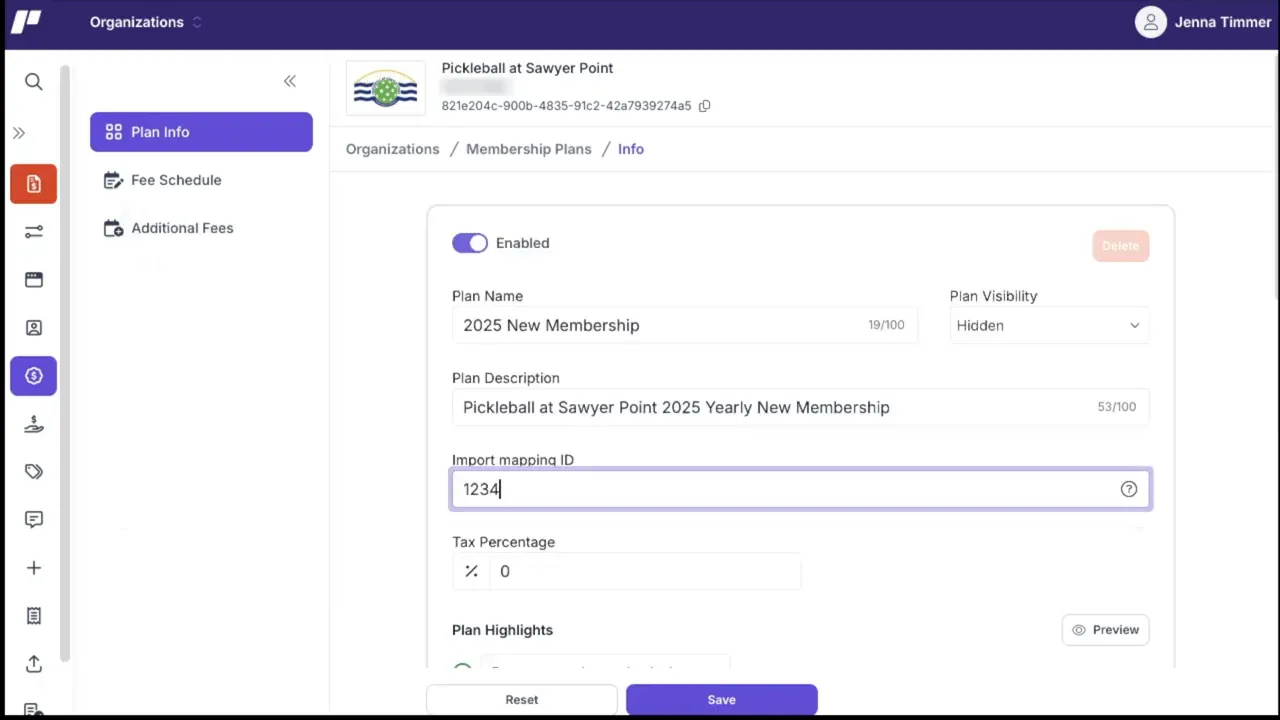
Task: Open the search panel
Action: click(33, 81)
